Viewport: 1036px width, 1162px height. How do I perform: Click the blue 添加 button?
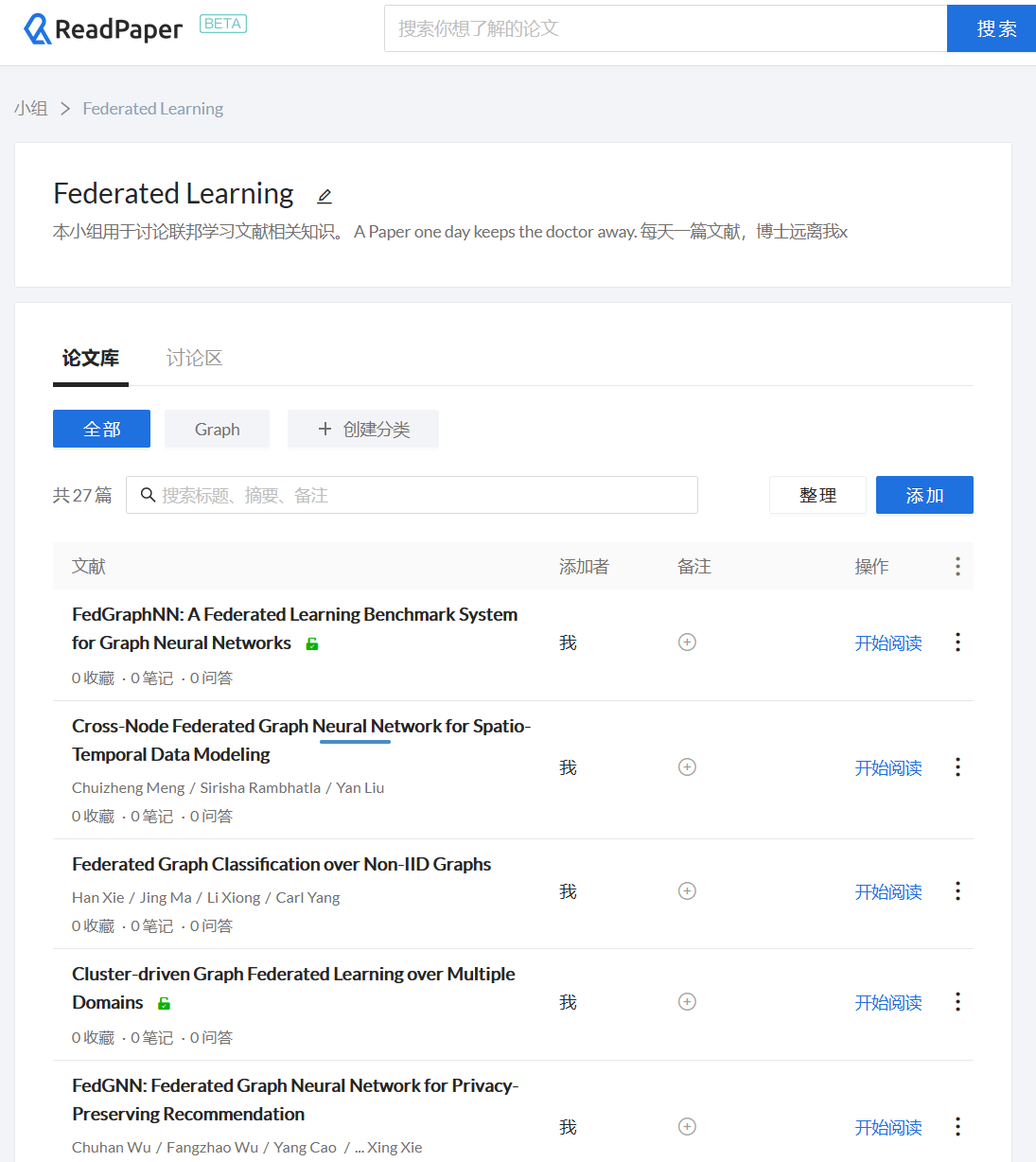923,495
